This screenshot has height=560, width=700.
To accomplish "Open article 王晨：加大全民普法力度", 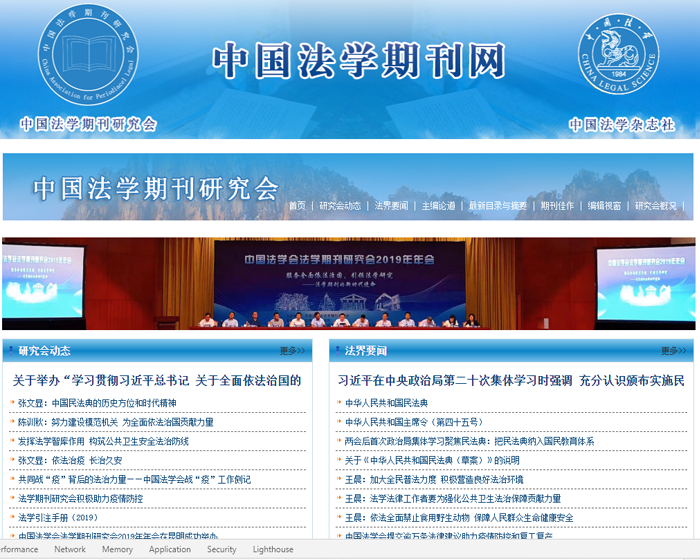I will coord(434,480).
